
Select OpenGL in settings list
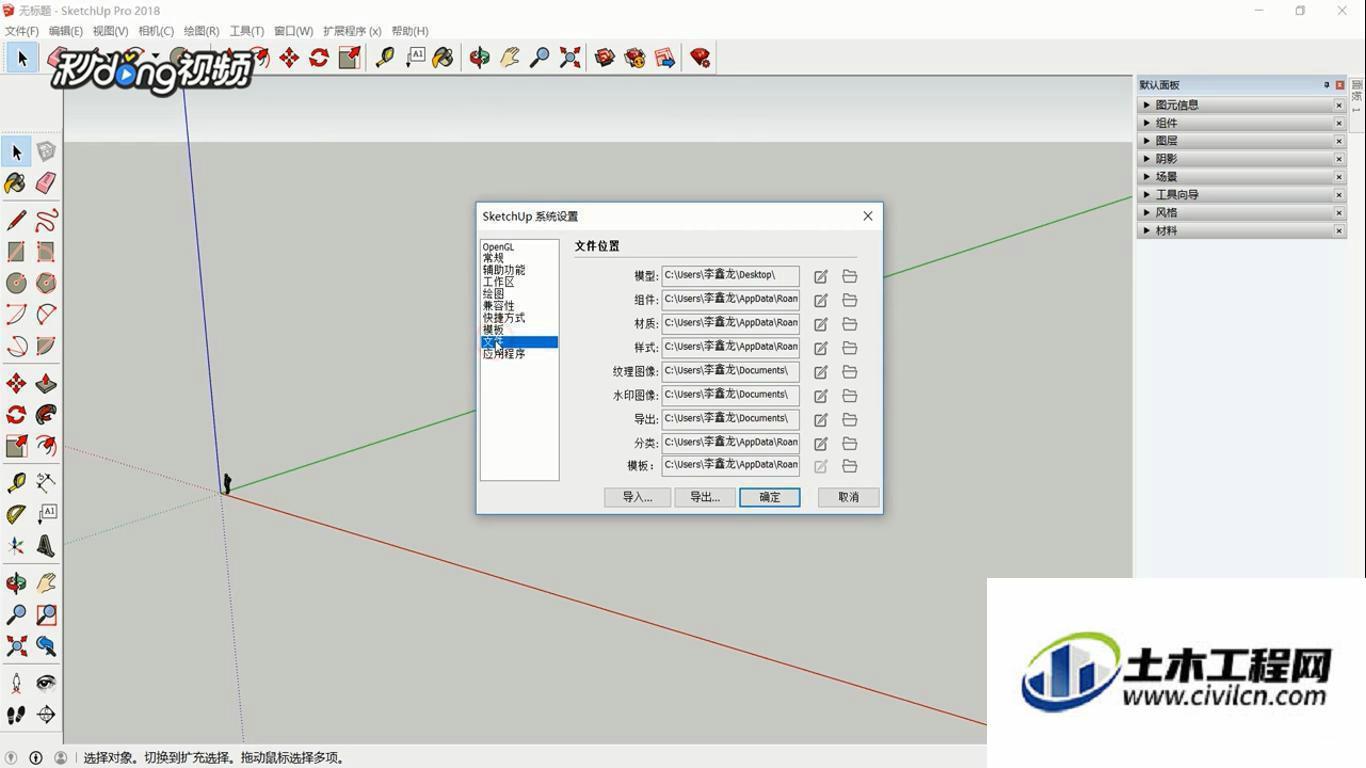click(498, 247)
